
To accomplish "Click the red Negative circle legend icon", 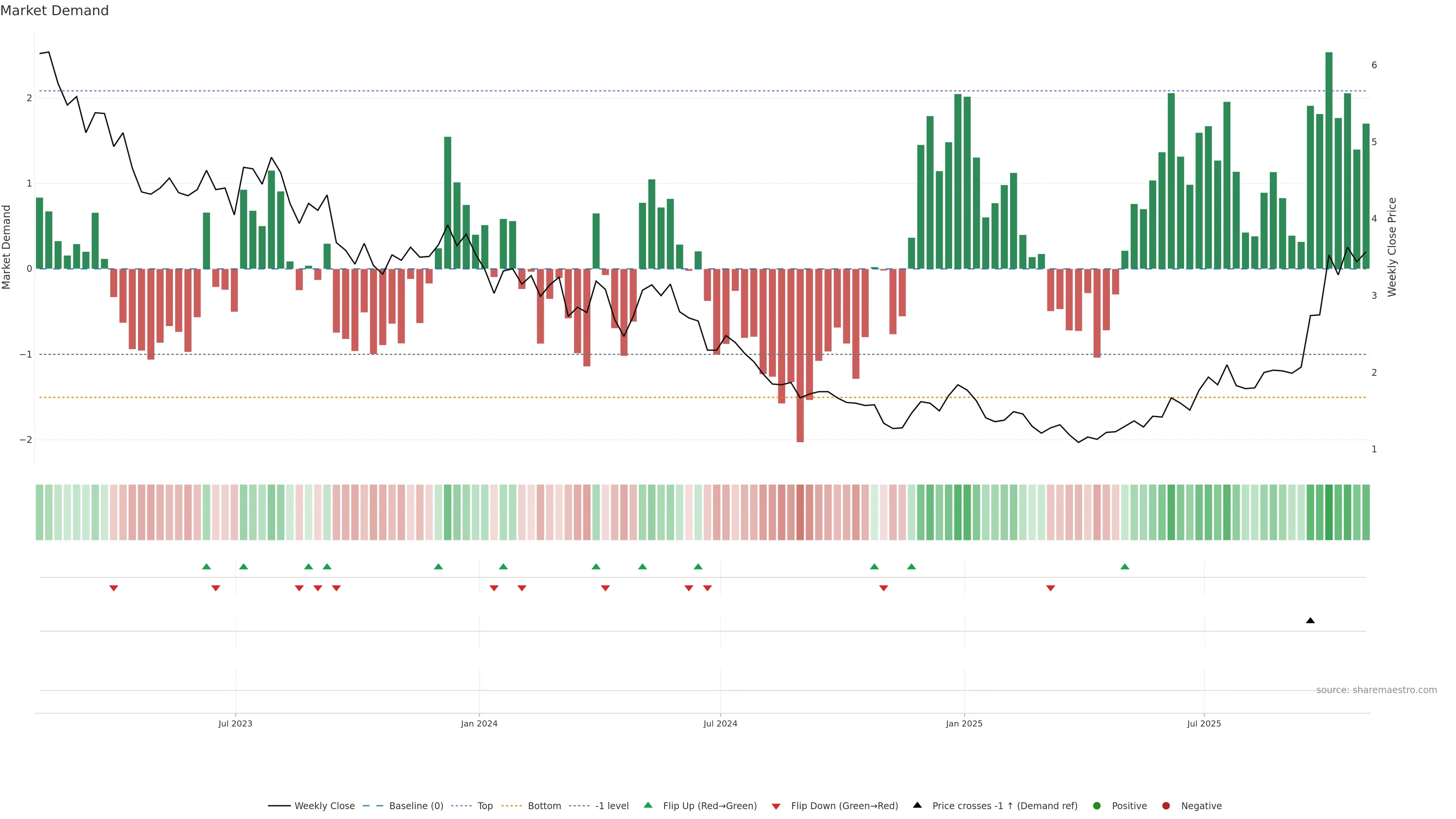I will 1166,805.
